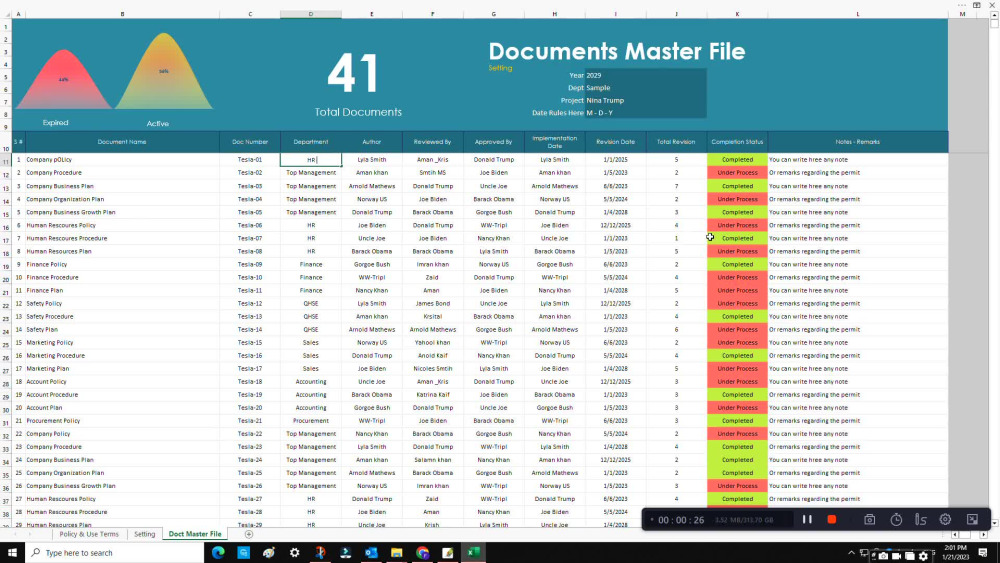Open Ribbon Display Options at top right
Image resolution: width=1000 pixels, height=563 pixels.
976,5
